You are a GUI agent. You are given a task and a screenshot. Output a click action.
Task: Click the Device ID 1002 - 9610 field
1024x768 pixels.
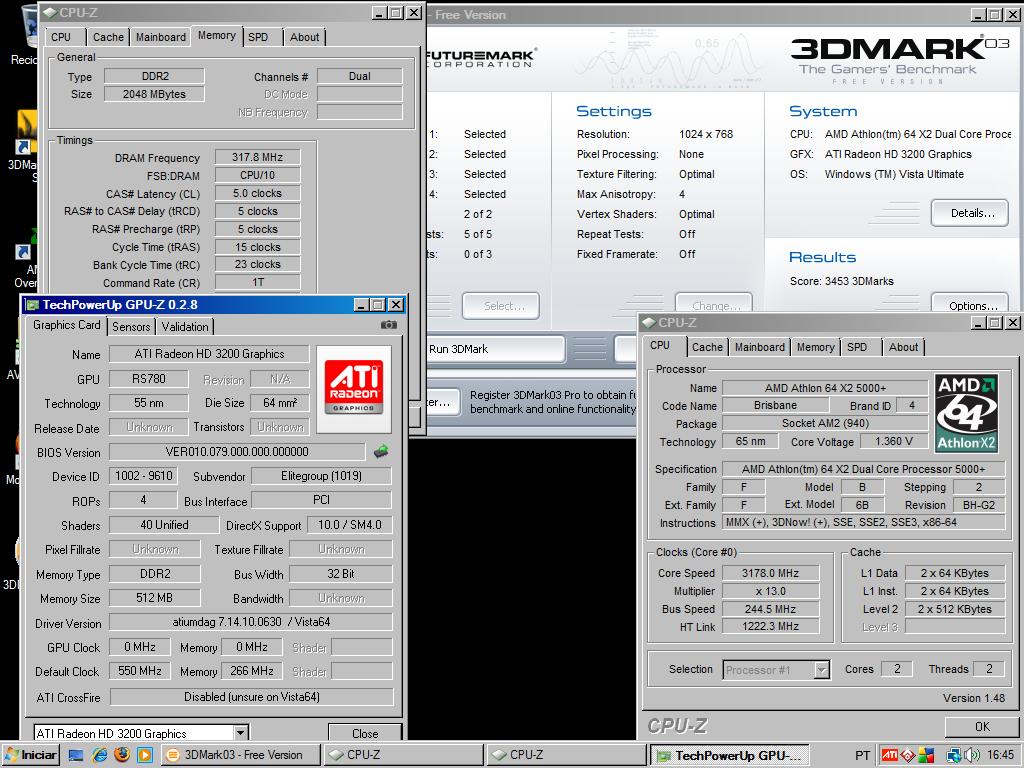pyautogui.click(x=143, y=476)
